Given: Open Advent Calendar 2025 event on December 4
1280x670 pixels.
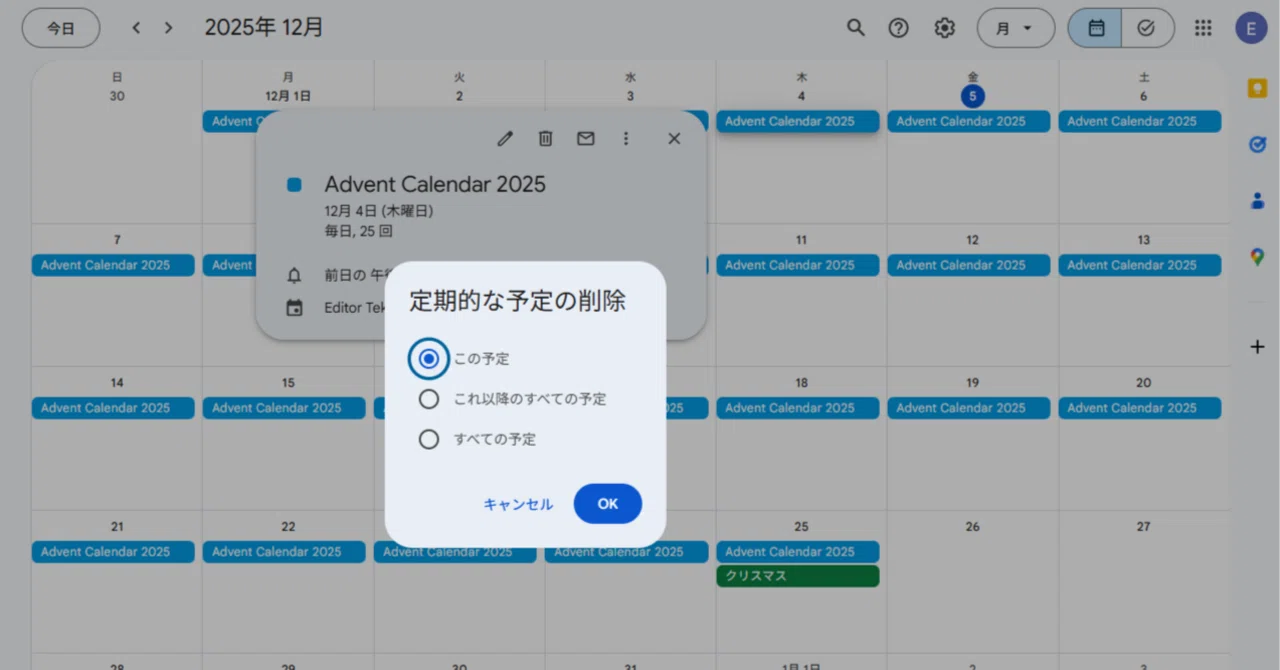Looking at the screenshot, I should 798,121.
